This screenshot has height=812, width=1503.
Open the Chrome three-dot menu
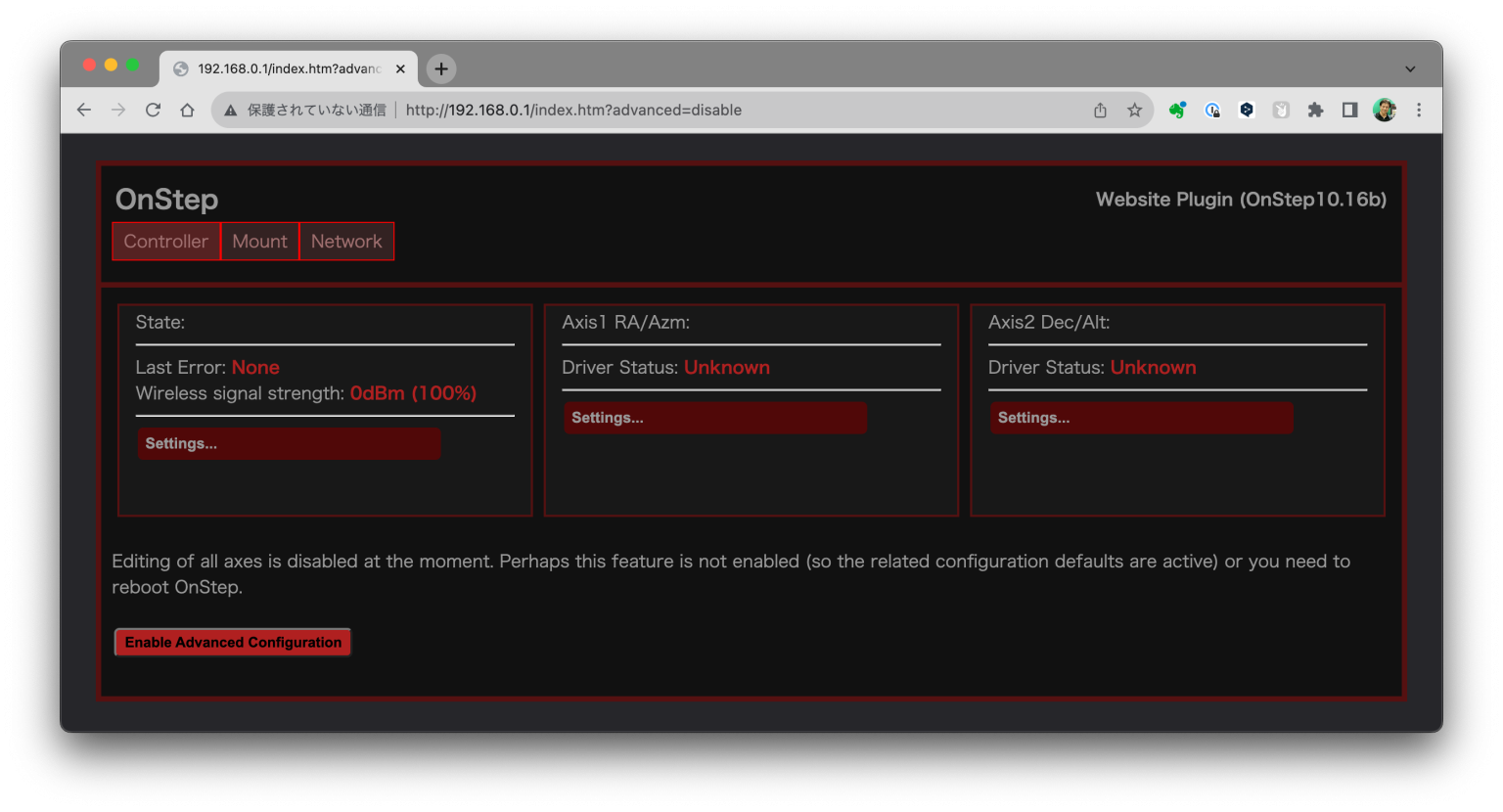point(1419,111)
